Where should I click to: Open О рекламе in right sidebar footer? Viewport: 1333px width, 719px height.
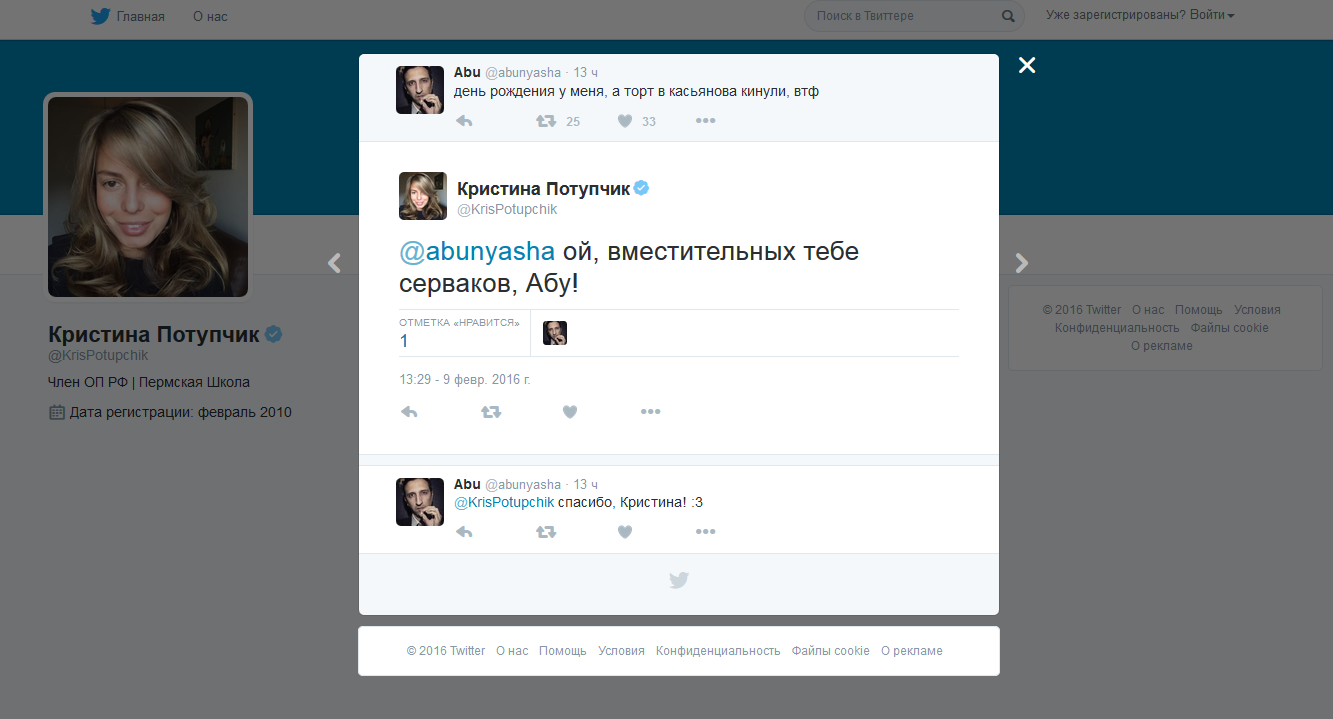coord(1162,346)
